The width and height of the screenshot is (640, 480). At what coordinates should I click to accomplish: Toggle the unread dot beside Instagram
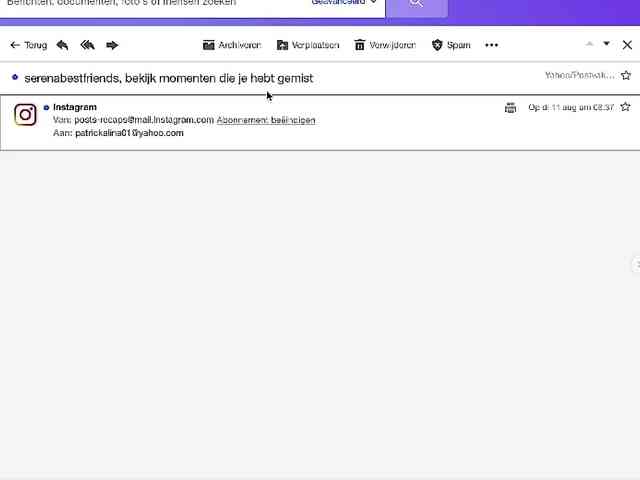coord(46,107)
